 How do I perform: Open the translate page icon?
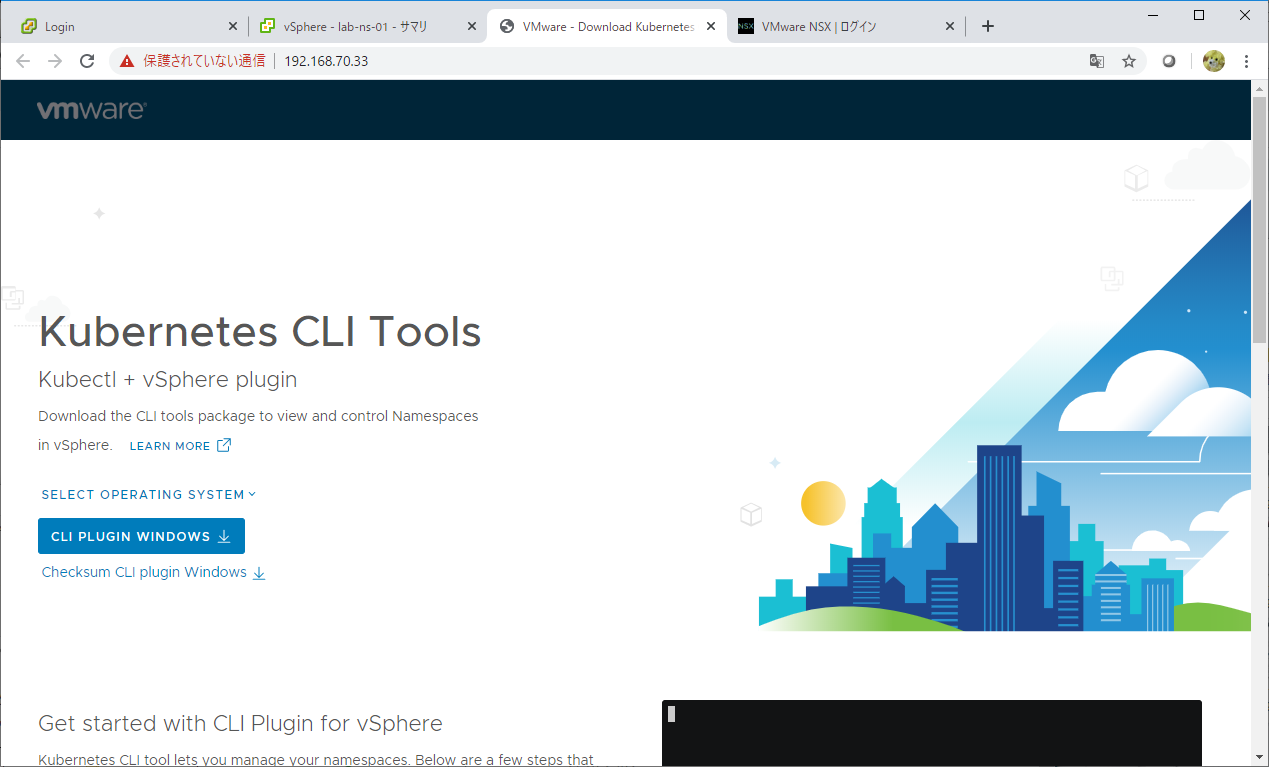pos(1097,61)
